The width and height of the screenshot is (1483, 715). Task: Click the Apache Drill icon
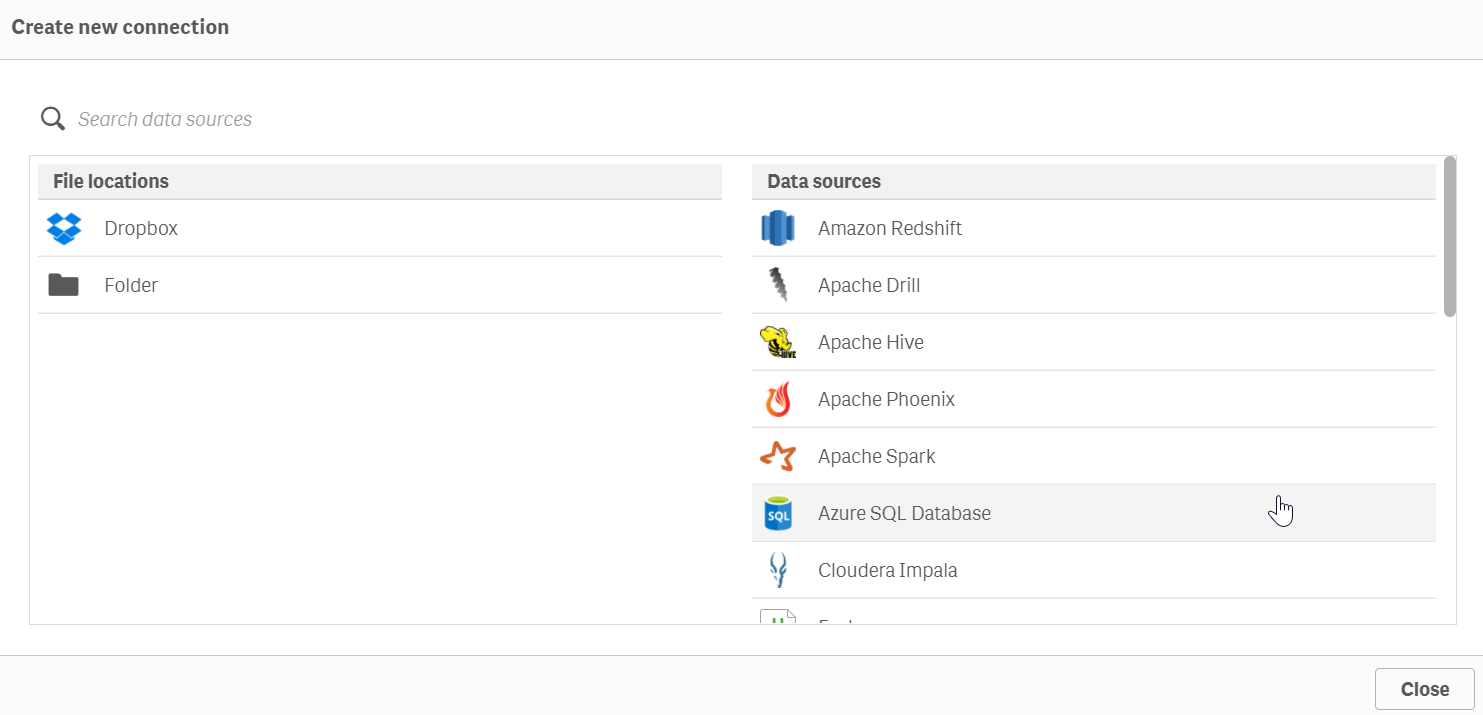777,285
